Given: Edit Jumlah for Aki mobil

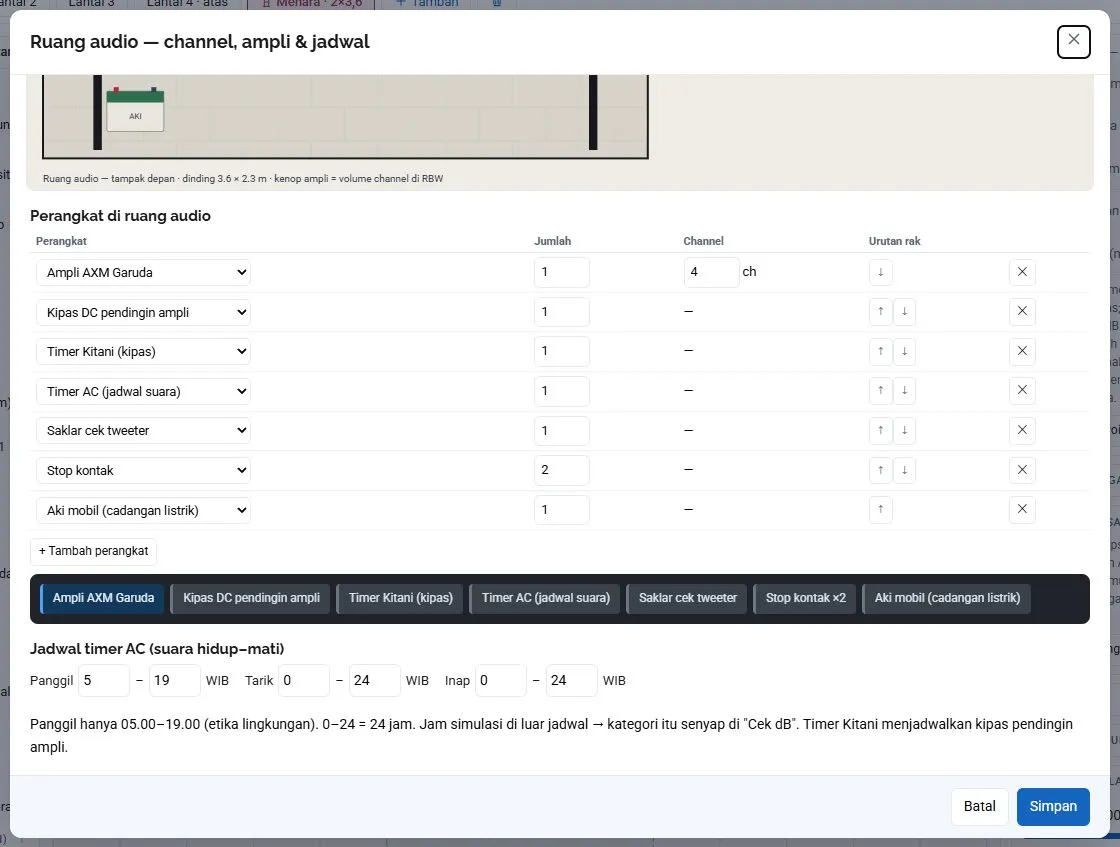Looking at the screenshot, I should coord(561,509).
